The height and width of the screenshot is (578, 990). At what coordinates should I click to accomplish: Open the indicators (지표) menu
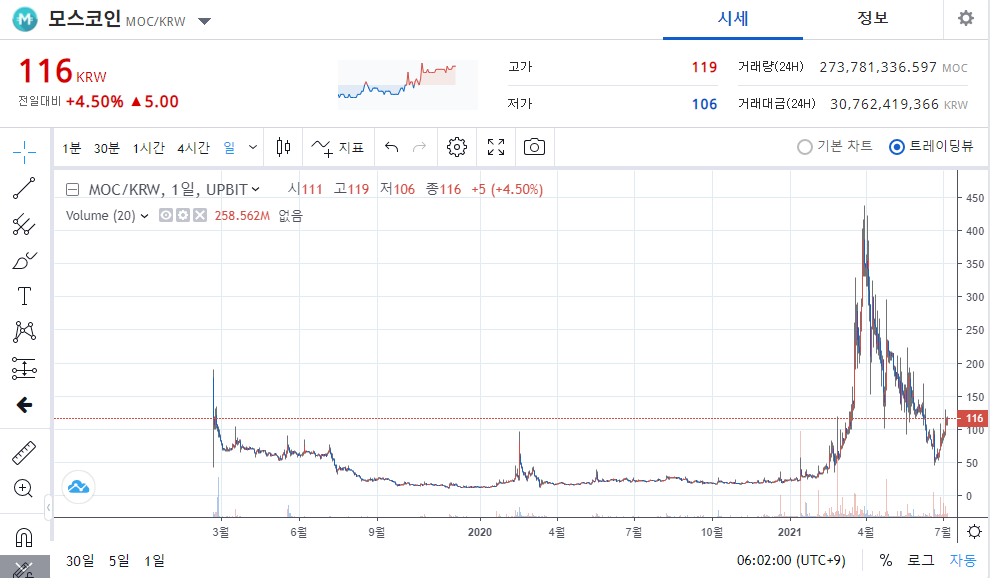338,147
